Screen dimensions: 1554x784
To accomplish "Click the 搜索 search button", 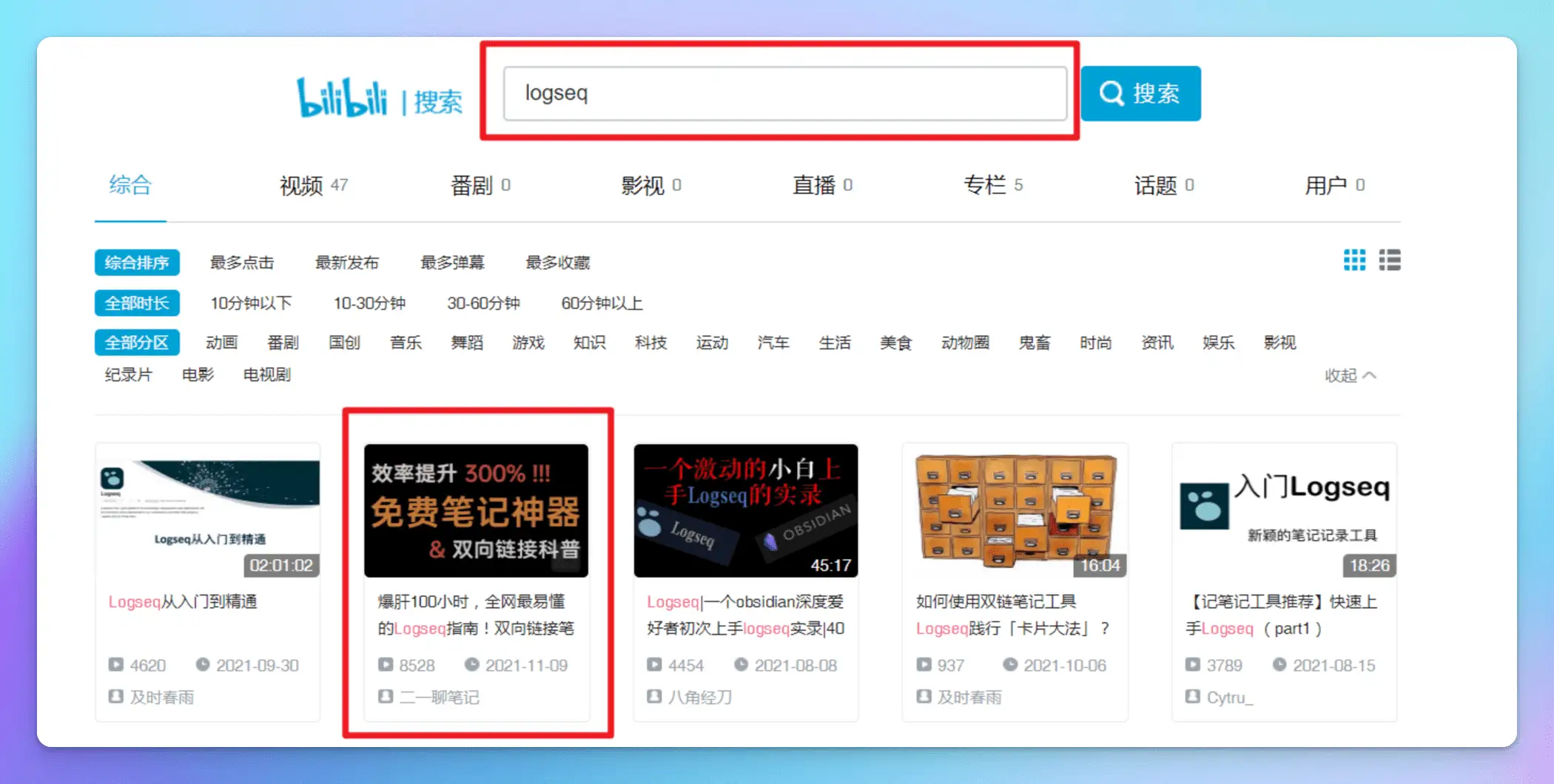I will pyautogui.click(x=1140, y=93).
